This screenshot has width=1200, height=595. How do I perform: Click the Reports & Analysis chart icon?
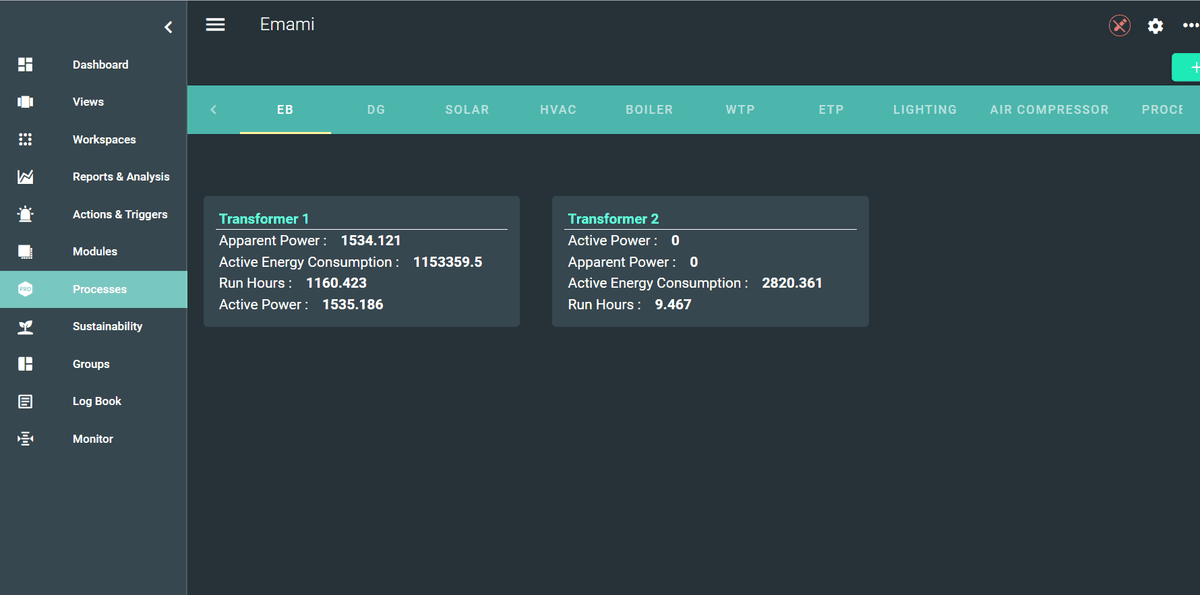[26, 177]
